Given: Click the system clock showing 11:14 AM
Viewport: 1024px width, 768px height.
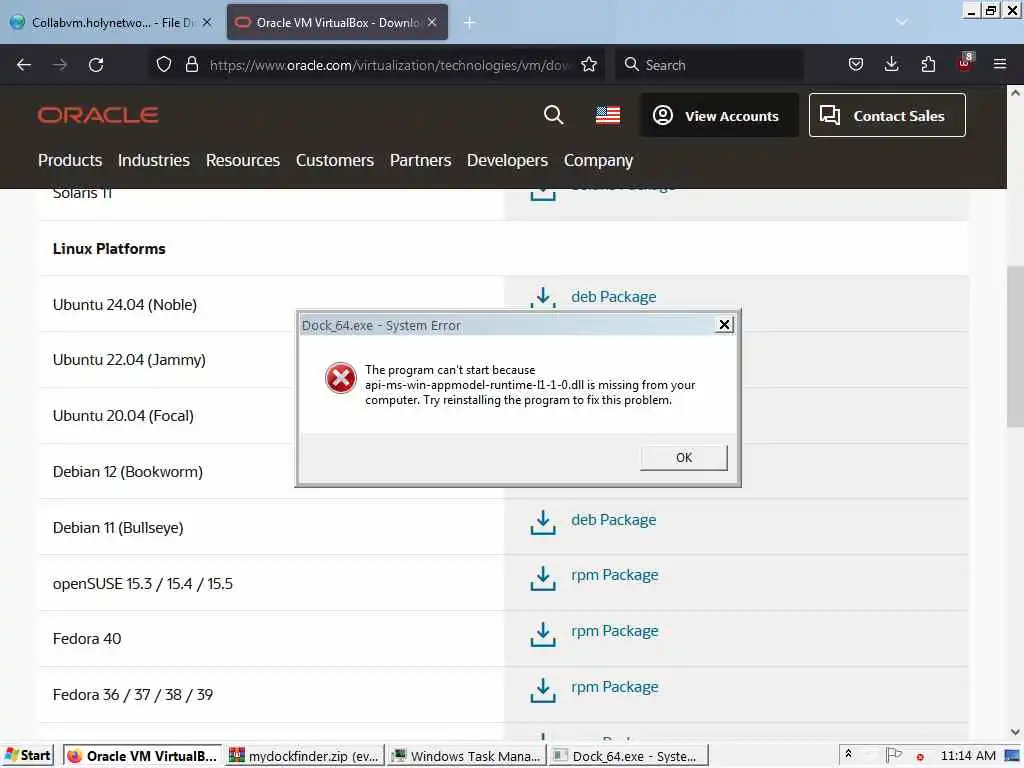Looking at the screenshot, I should point(968,756).
